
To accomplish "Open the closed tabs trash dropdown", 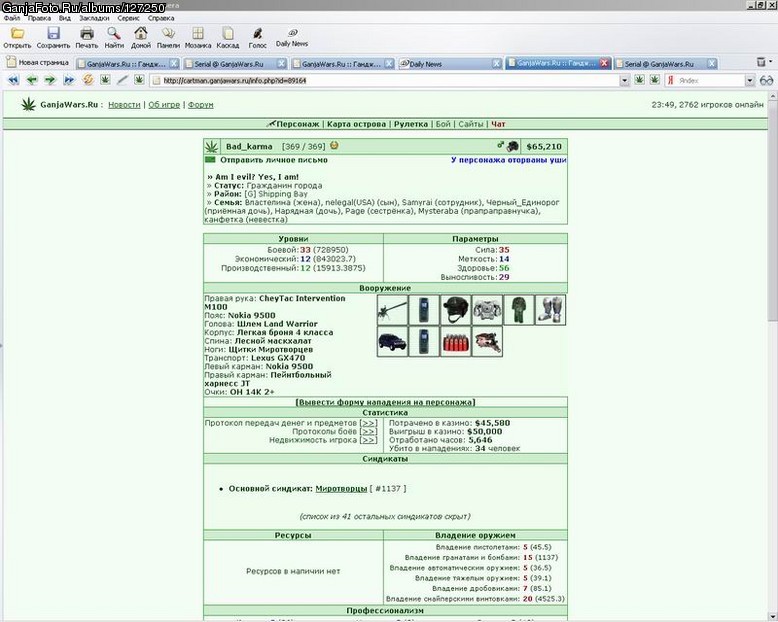I will coord(764,62).
